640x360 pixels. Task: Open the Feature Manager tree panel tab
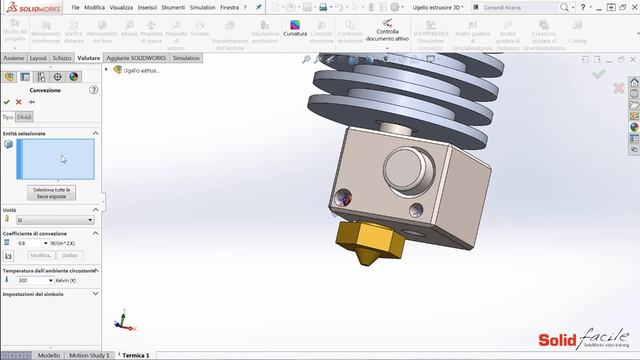9,77
